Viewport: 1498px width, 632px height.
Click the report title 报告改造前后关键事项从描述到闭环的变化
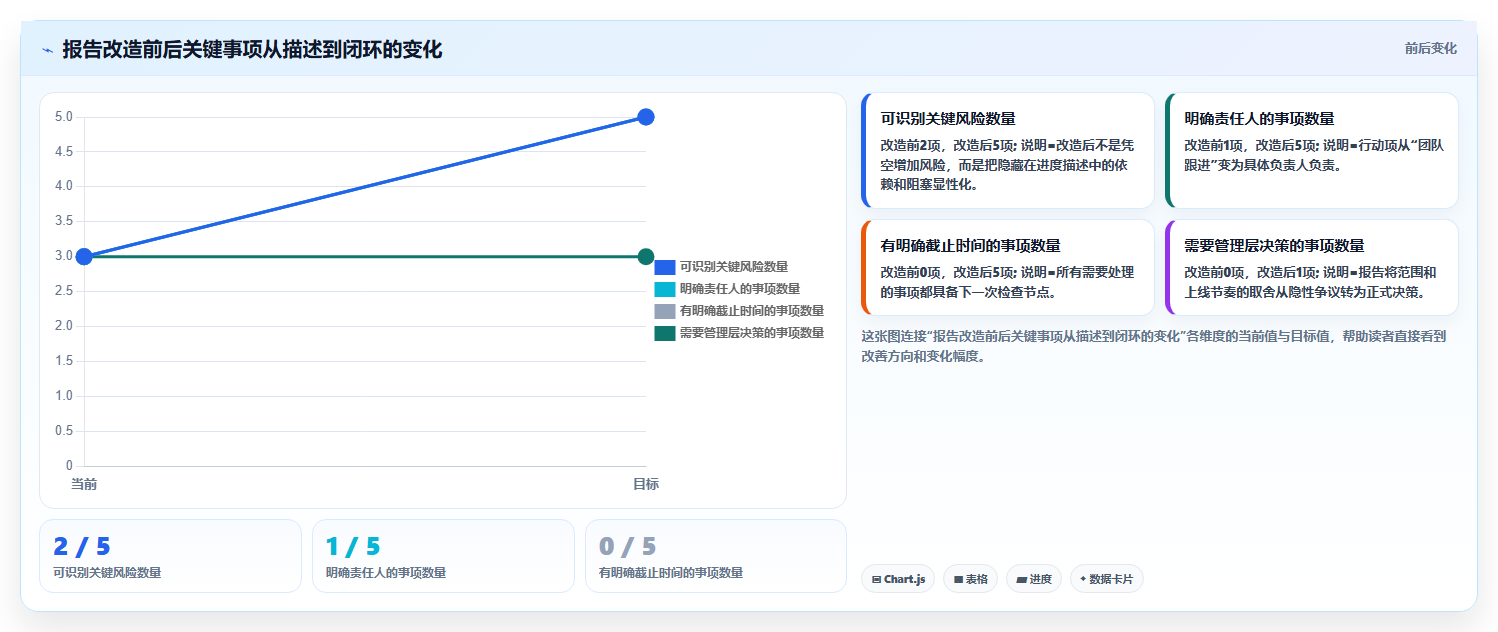coord(252,50)
